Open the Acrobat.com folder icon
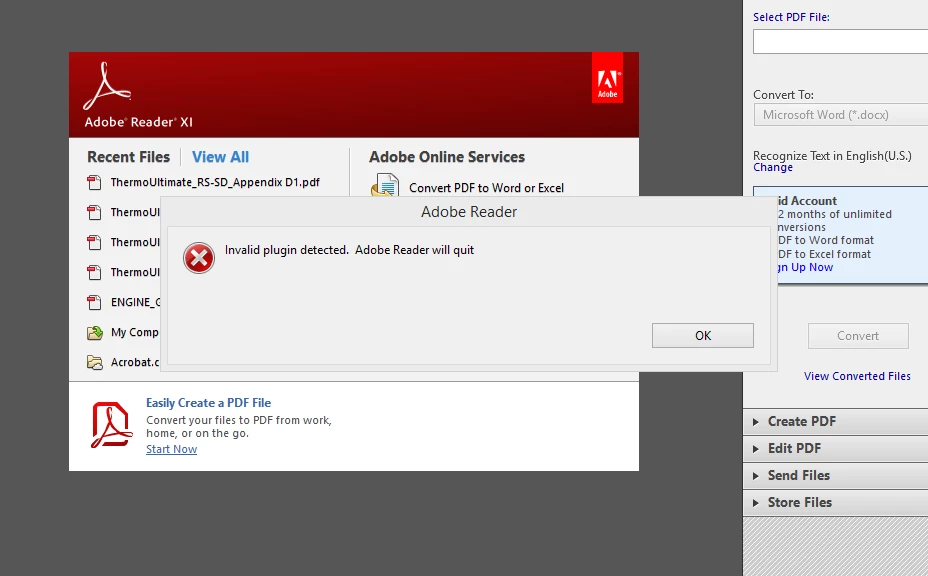Image resolution: width=928 pixels, height=576 pixels. click(x=95, y=362)
